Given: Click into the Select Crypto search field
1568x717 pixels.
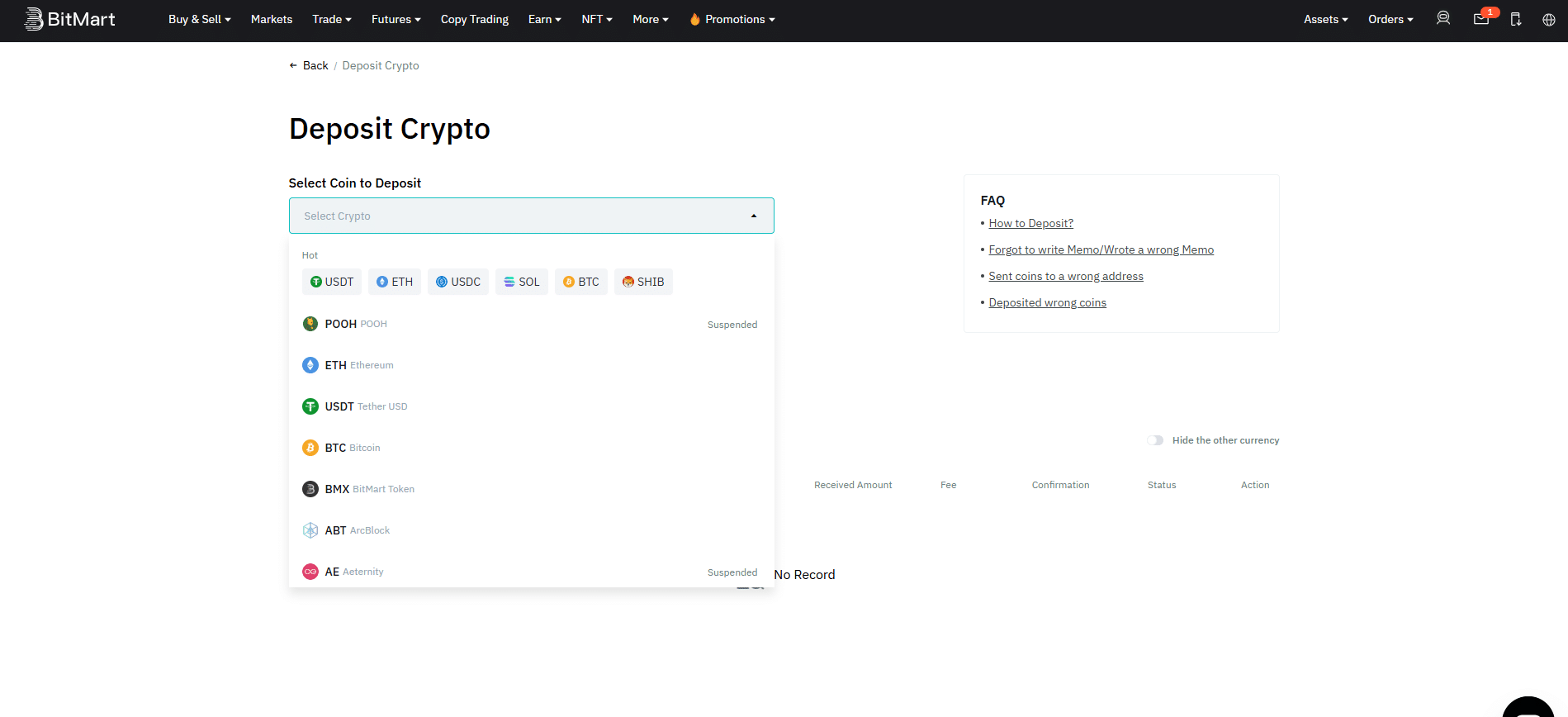Looking at the screenshot, I should point(532,216).
